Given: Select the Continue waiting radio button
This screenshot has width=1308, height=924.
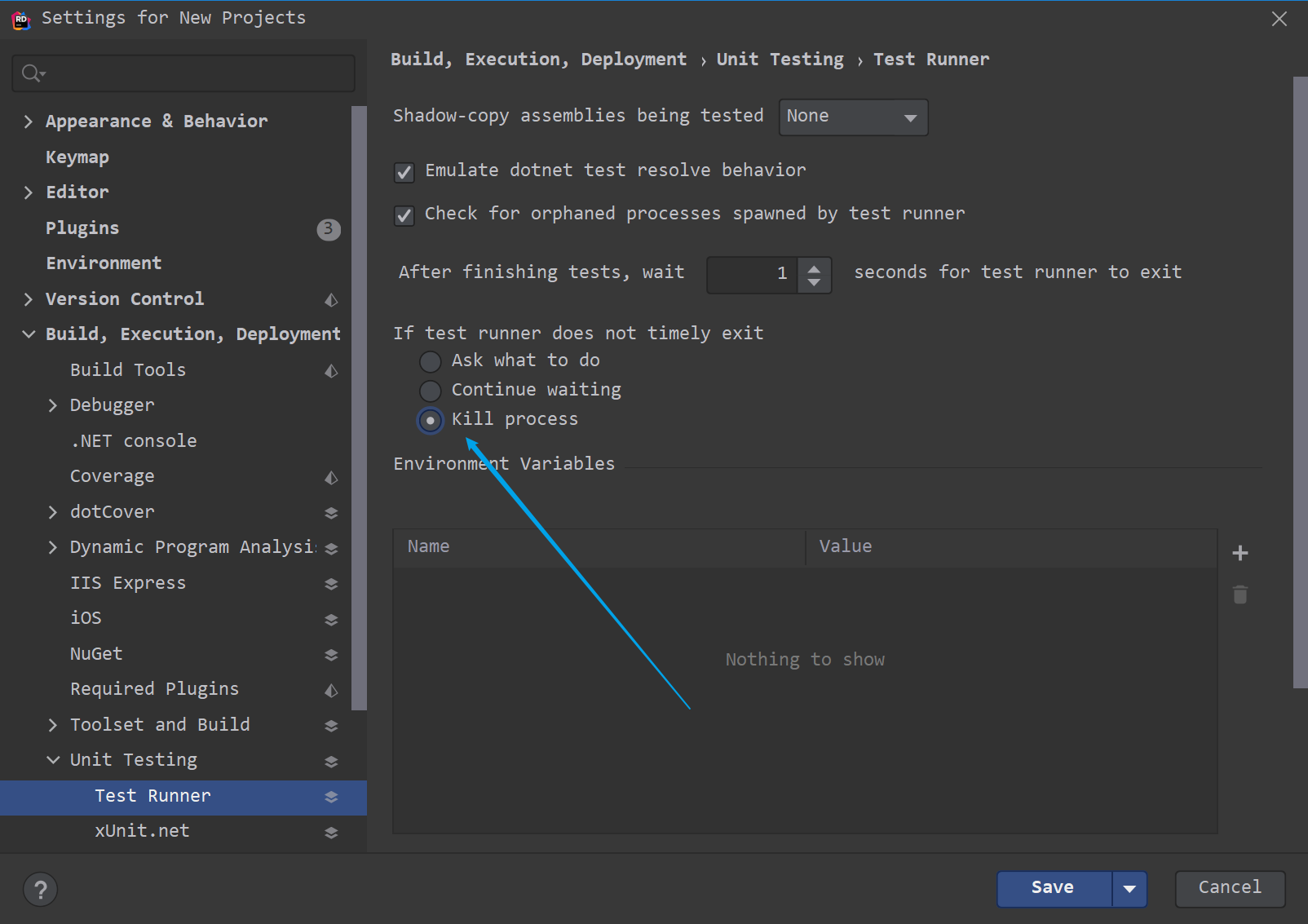Looking at the screenshot, I should pyautogui.click(x=430, y=390).
